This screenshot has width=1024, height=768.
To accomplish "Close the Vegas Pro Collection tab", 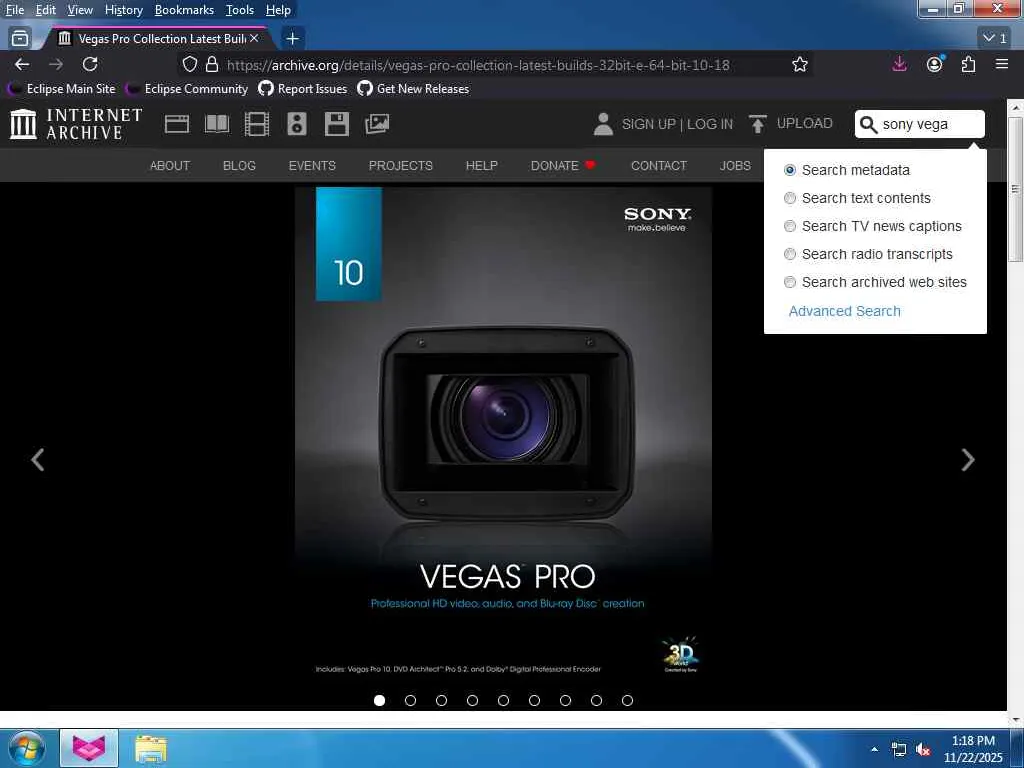I will tap(254, 39).
